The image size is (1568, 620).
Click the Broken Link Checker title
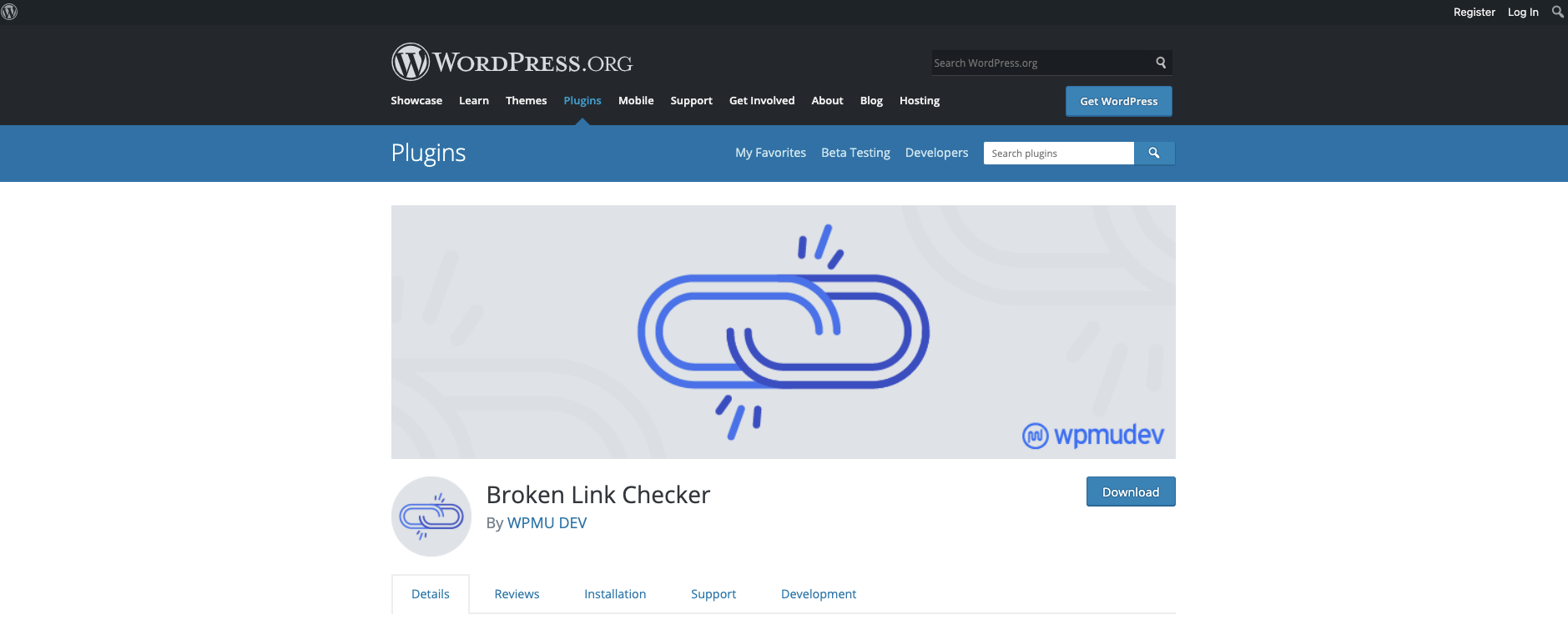(x=598, y=495)
